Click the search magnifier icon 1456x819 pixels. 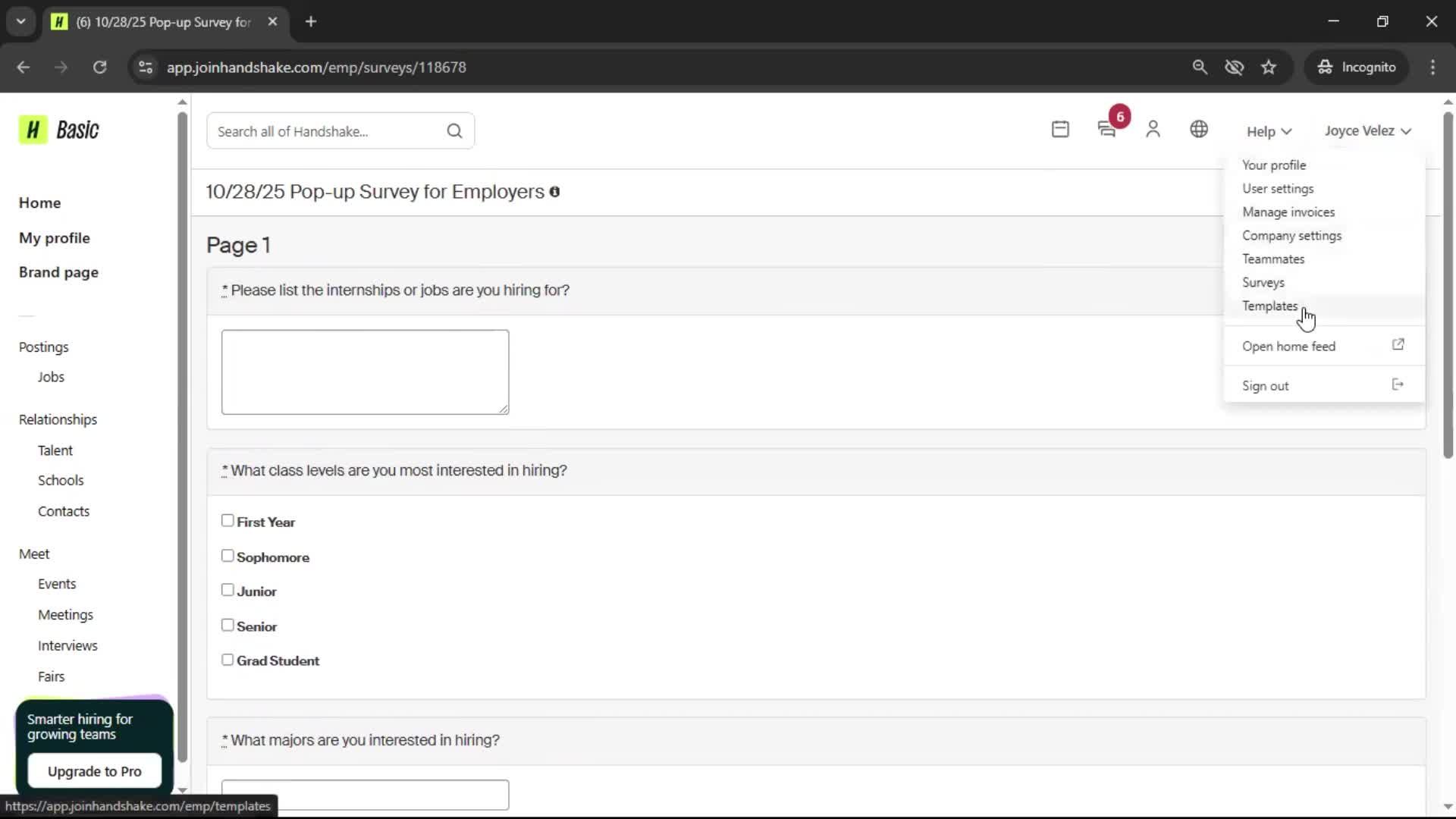[454, 131]
